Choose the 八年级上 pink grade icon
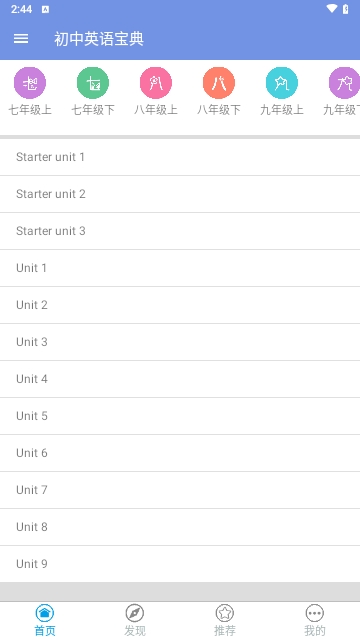This screenshot has width=360, height=640. click(x=156, y=83)
